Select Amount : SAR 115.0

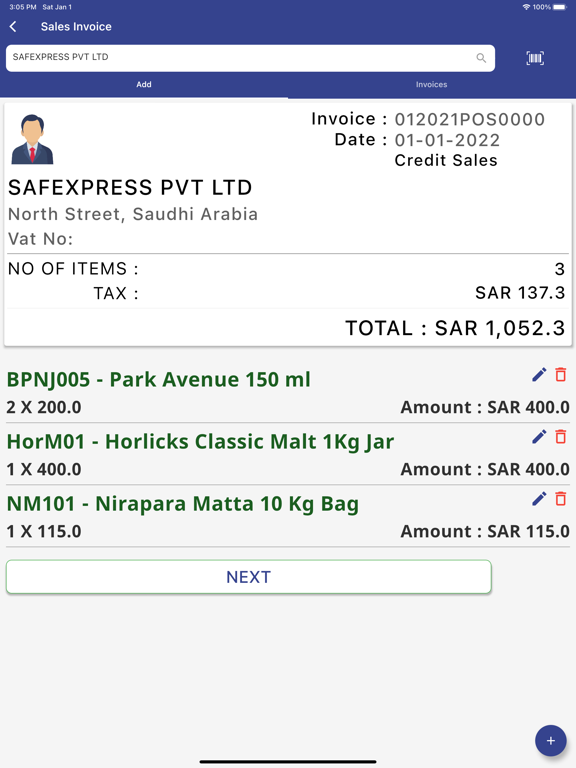(x=485, y=532)
